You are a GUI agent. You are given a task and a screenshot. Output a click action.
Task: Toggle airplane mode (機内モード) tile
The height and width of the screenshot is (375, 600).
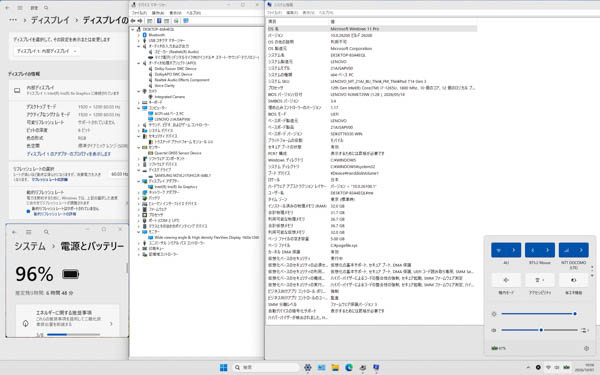click(x=506, y=280)
